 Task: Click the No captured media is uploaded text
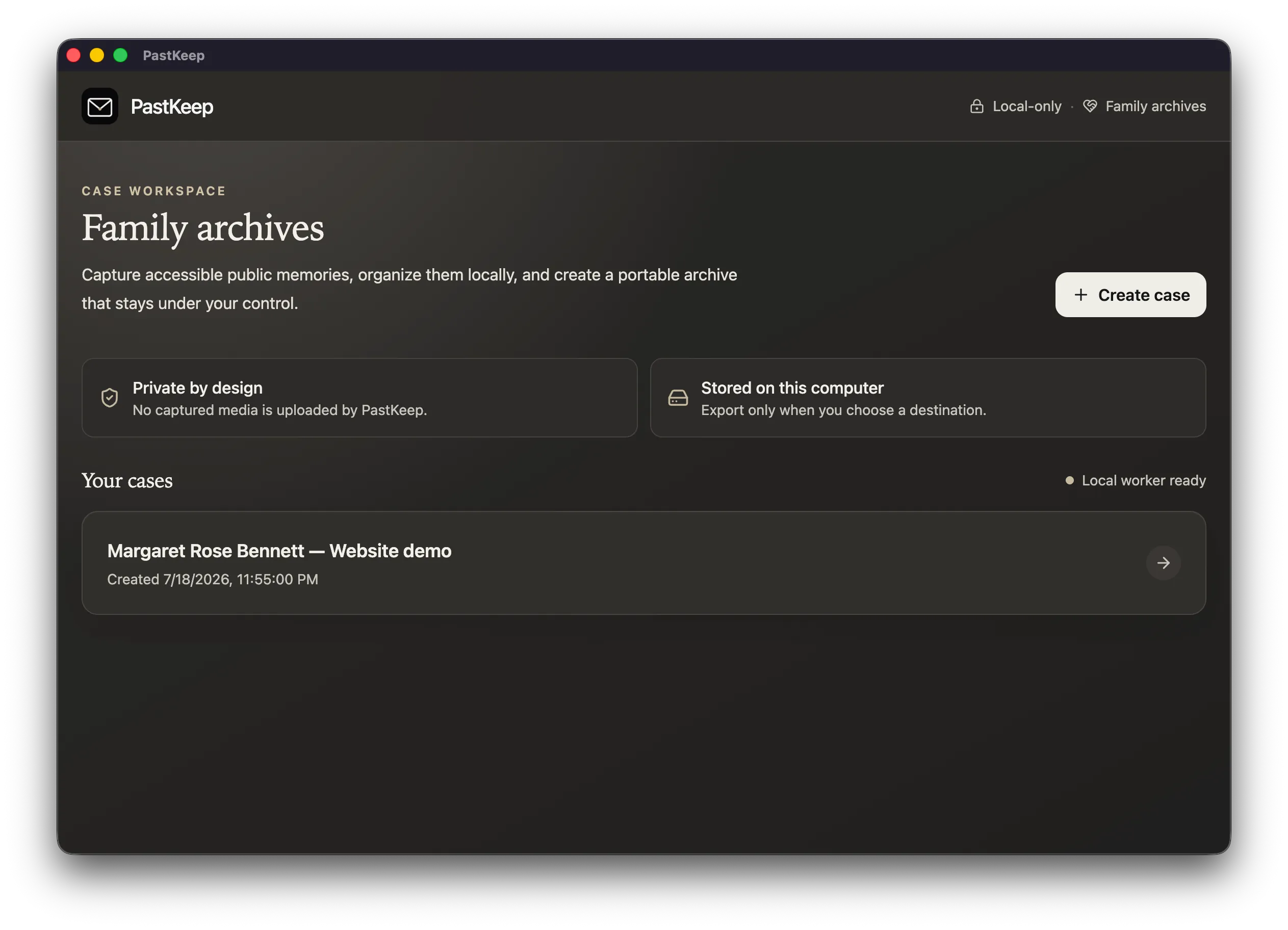[x=279, y=410]
